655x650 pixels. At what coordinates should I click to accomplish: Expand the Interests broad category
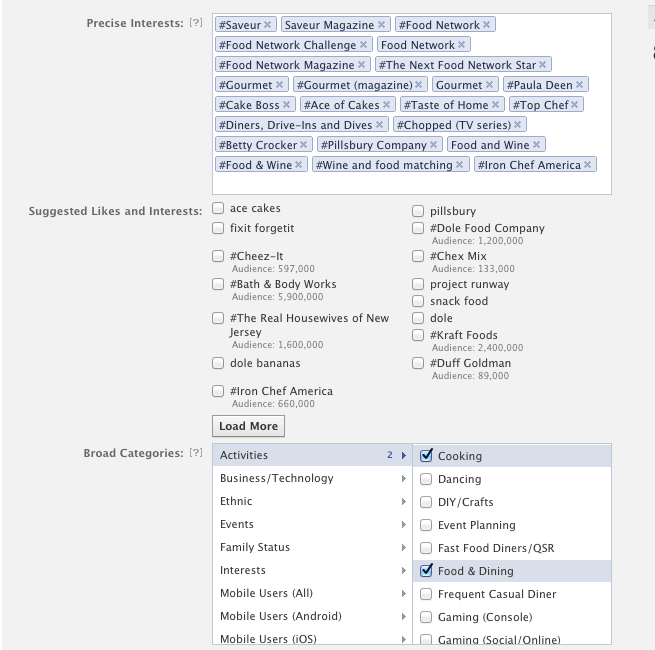coord(312,570)
